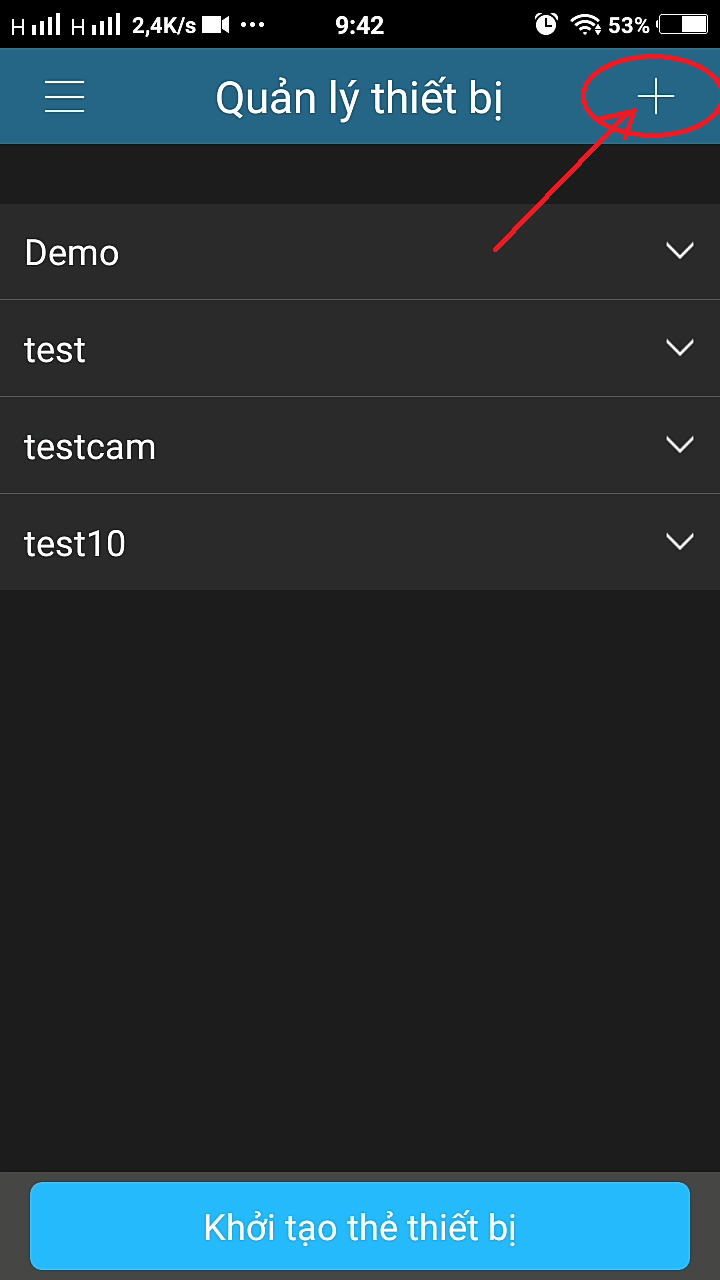This screenshot has width=720, height=1280.
Task: Tap the video camera status bar icon
Action: [217, 25]
